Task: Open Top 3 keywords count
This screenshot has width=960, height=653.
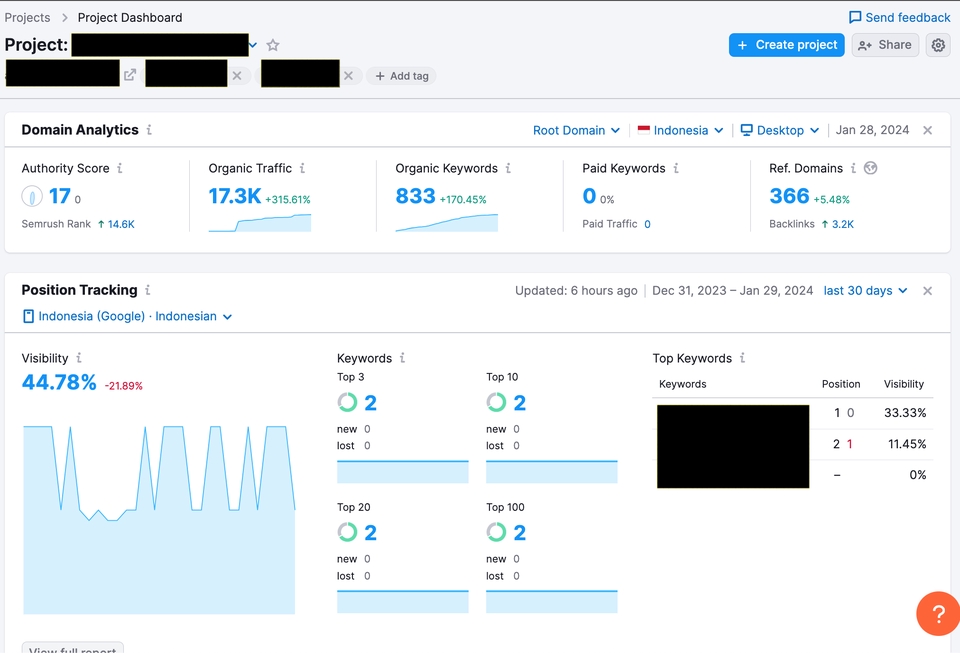Action: coord(370,403)
